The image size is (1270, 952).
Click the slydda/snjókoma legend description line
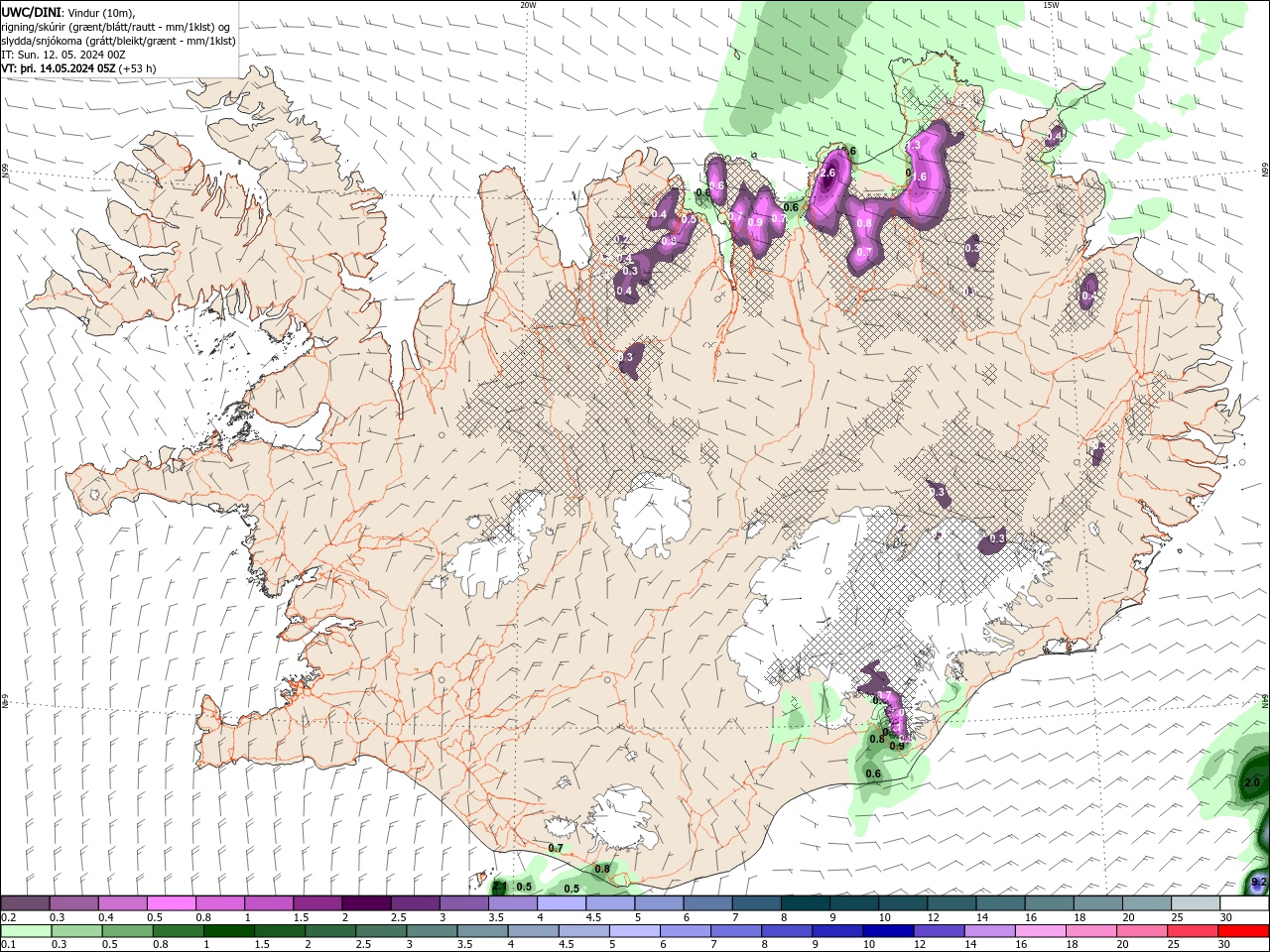(118, 41)
